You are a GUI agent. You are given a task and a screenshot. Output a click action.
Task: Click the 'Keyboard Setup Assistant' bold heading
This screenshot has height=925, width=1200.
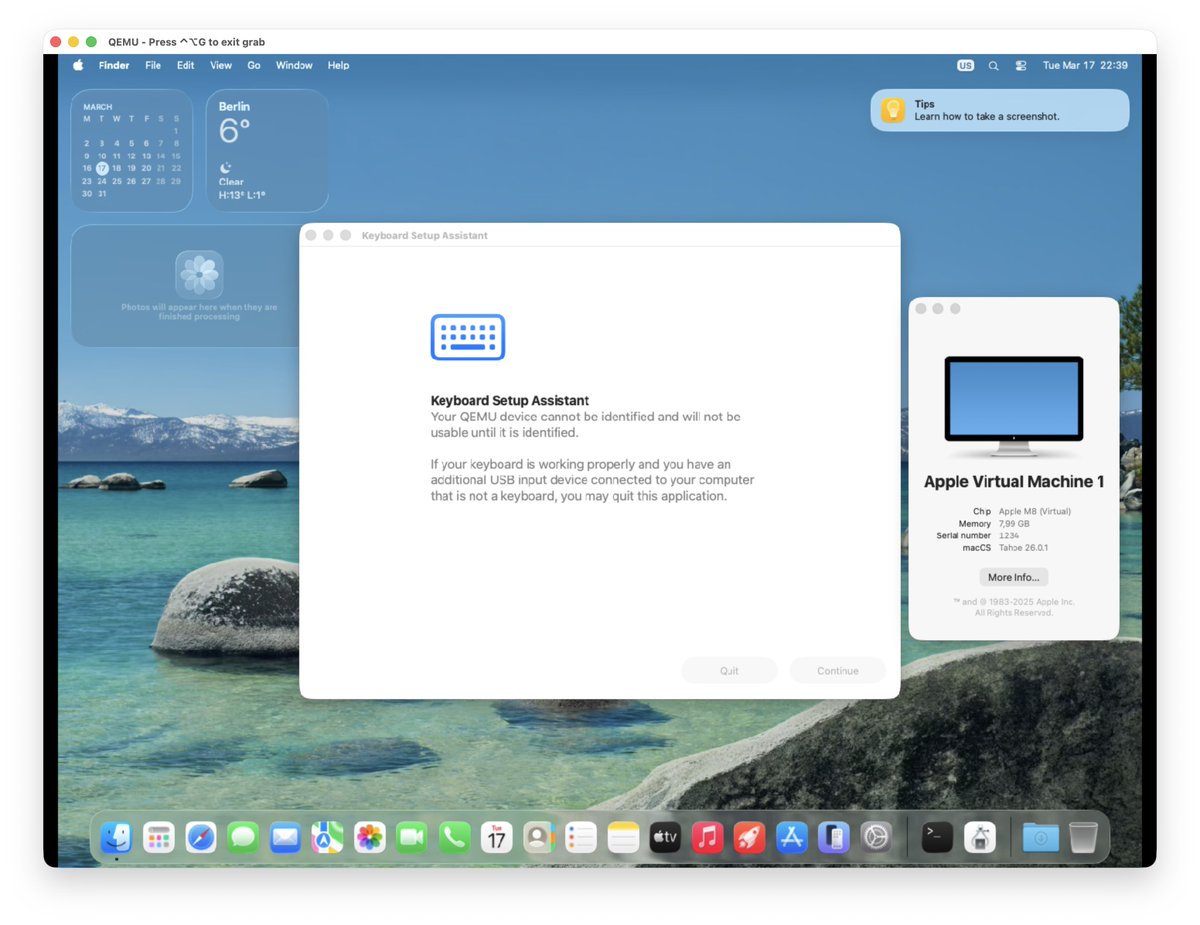coord(510,401)
